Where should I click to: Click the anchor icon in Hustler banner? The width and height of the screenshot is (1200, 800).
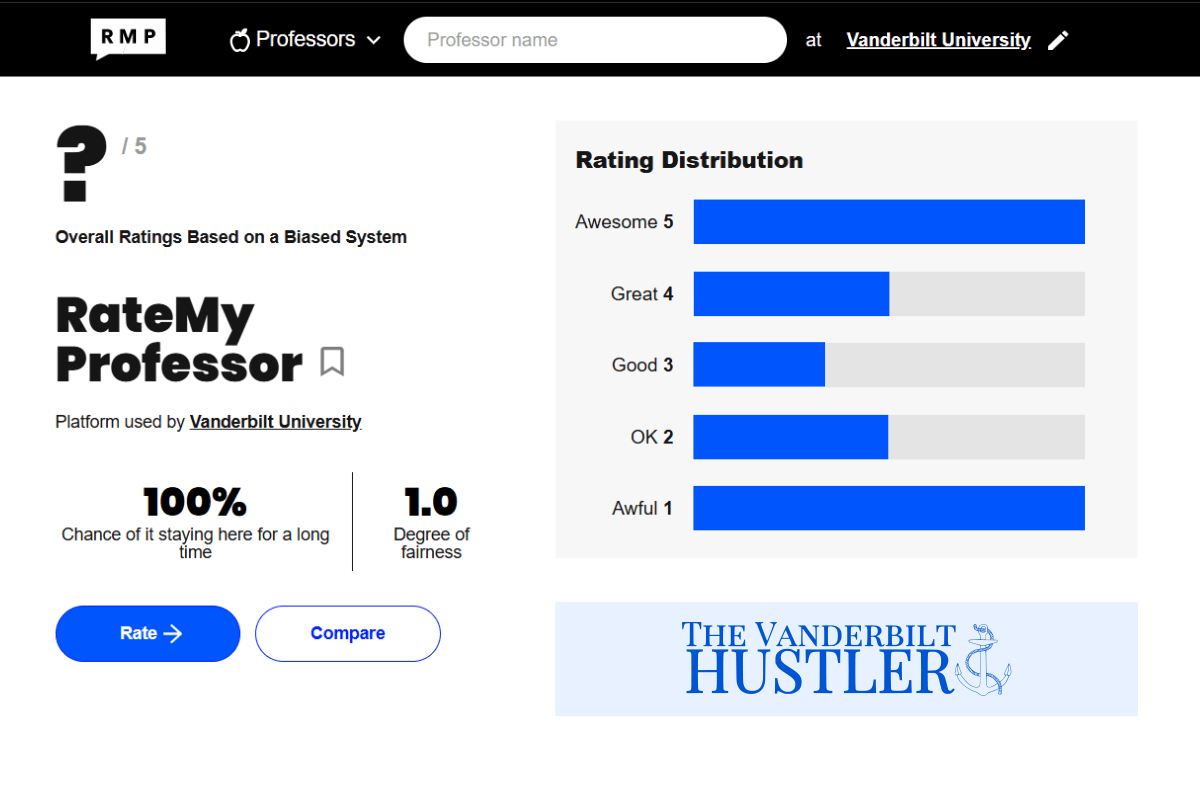coord(983,659)
